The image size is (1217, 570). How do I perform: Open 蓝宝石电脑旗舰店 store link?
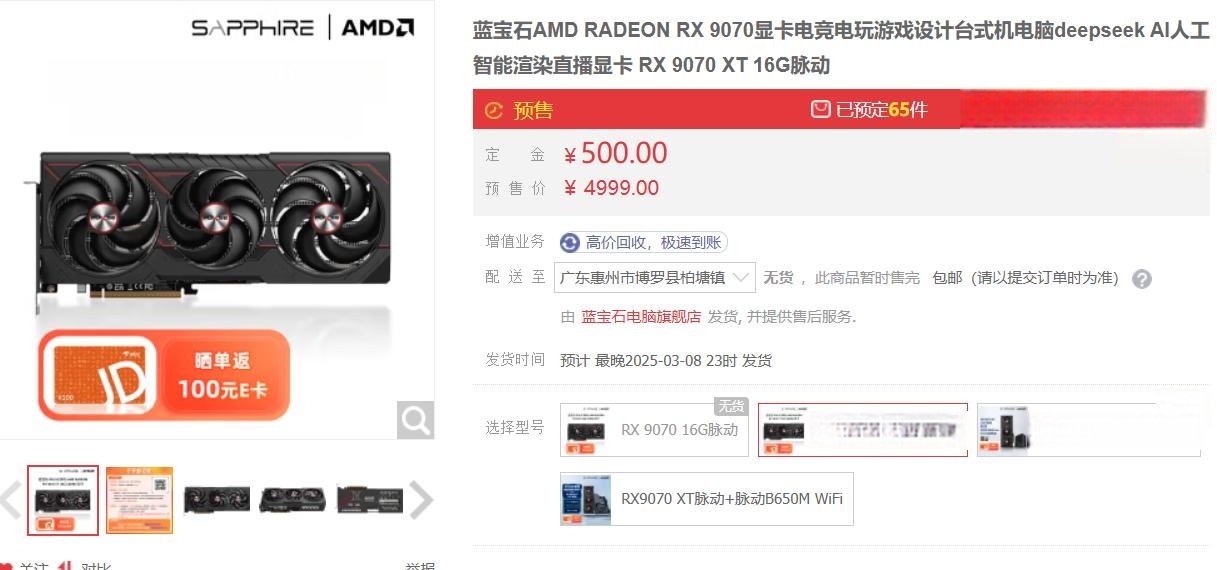point(641,317)
